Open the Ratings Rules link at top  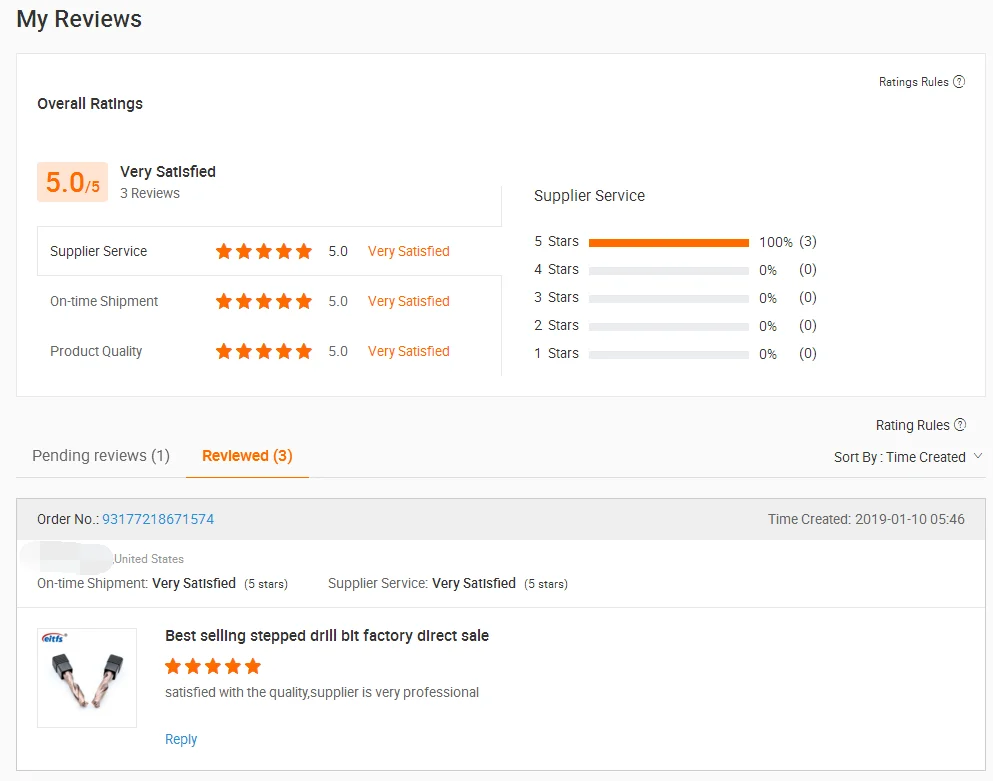(x=913, y=82)
